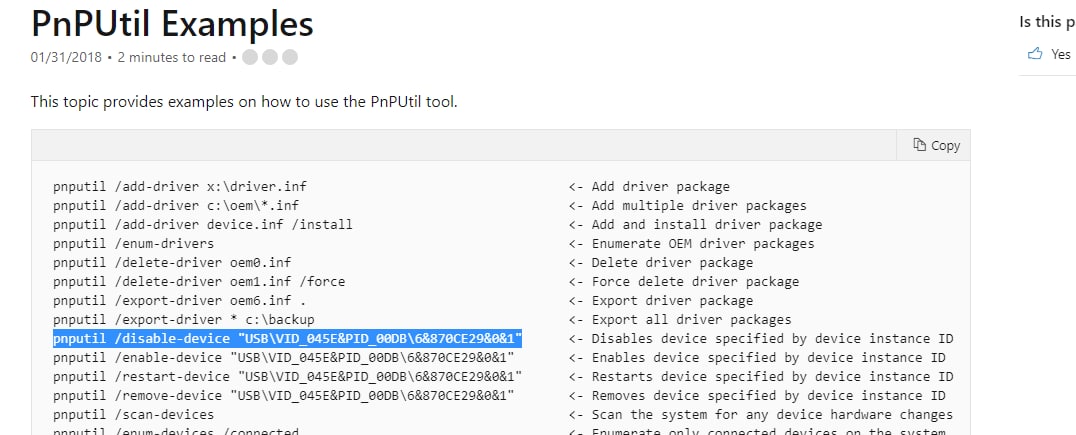Click '<- Export all driver packages' comment
Viewport: 1076px width, 435px height.
click(680, 320)
